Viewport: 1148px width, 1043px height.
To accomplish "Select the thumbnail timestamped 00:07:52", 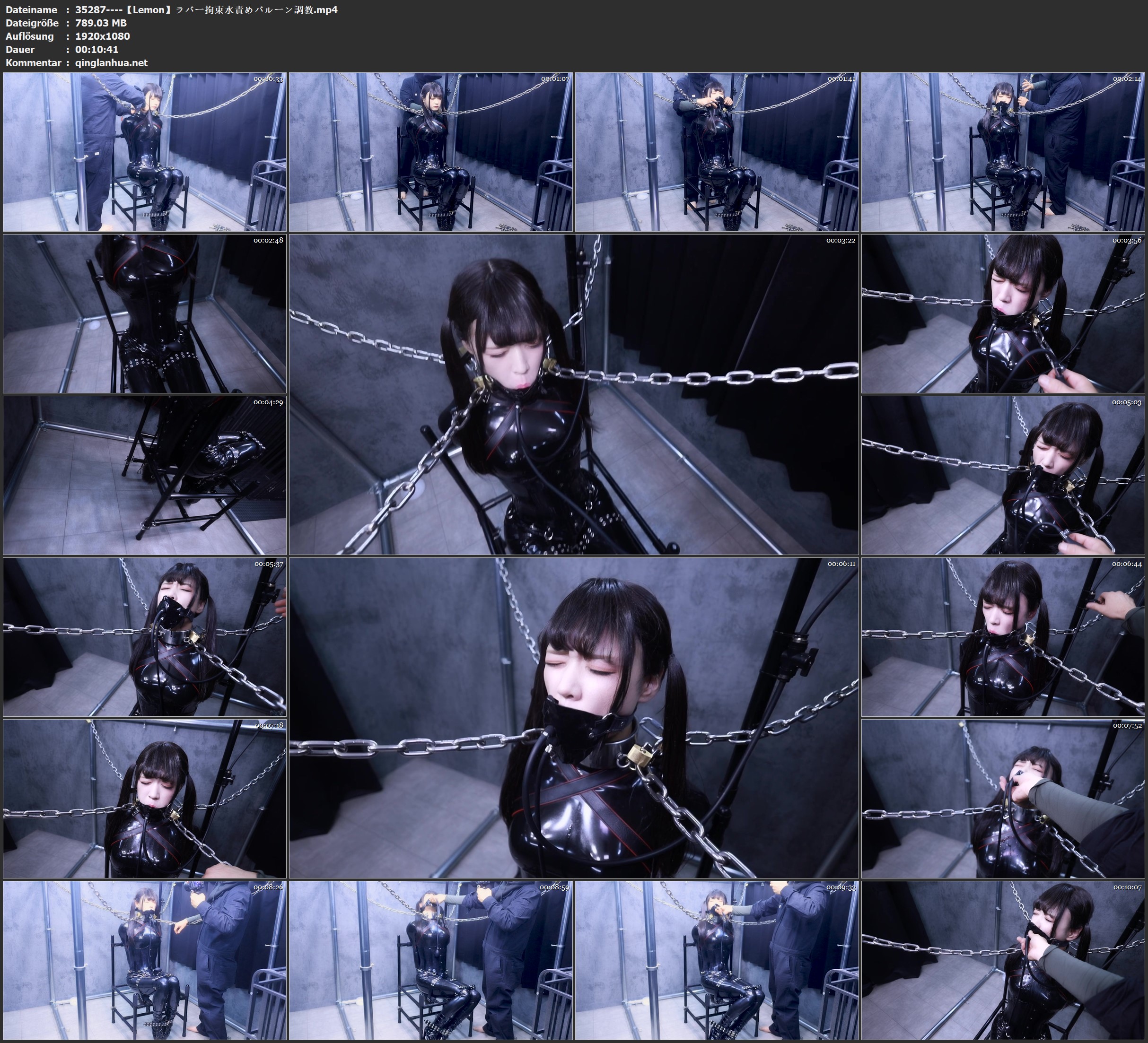I will (1003, 798).
